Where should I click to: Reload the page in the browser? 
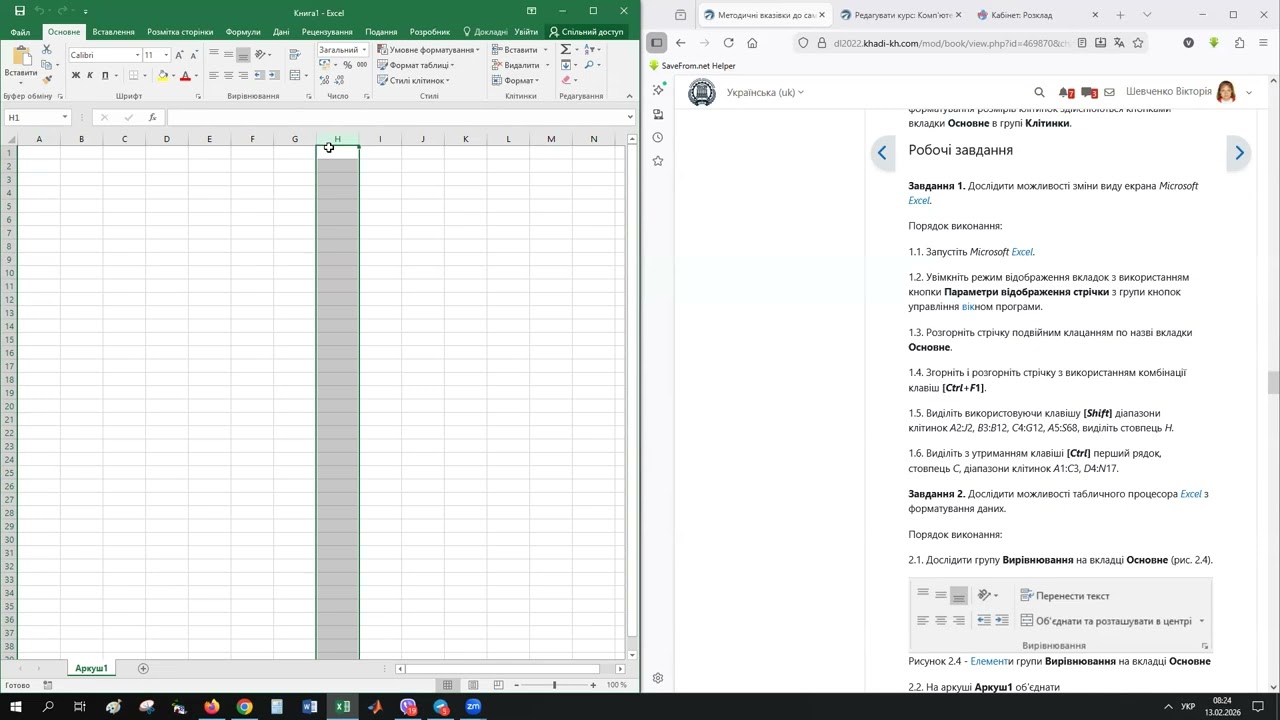click(728, 43)
